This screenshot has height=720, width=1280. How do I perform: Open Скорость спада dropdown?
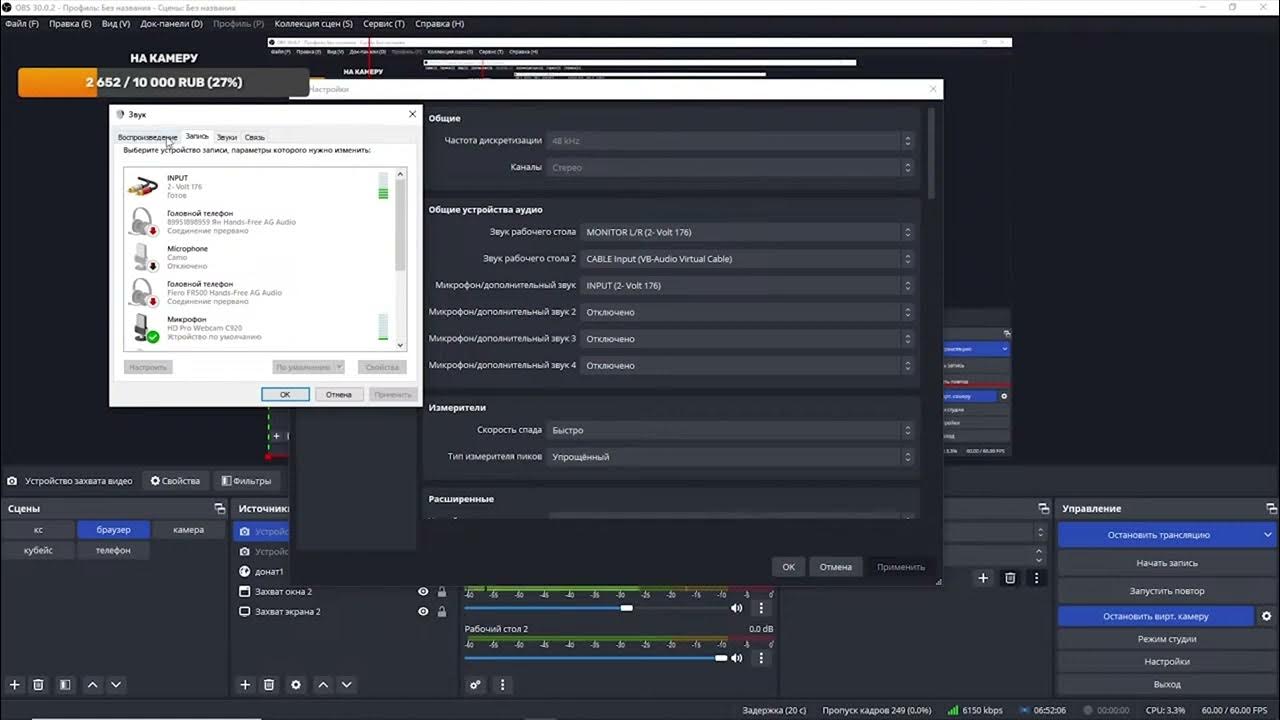(x=731, y=430)
